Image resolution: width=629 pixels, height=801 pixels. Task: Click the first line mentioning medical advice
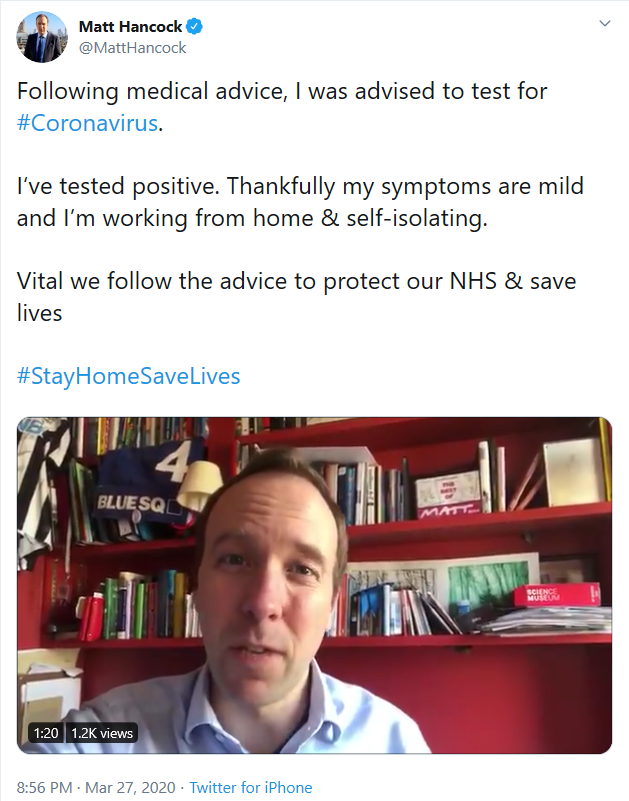[282, 91]
